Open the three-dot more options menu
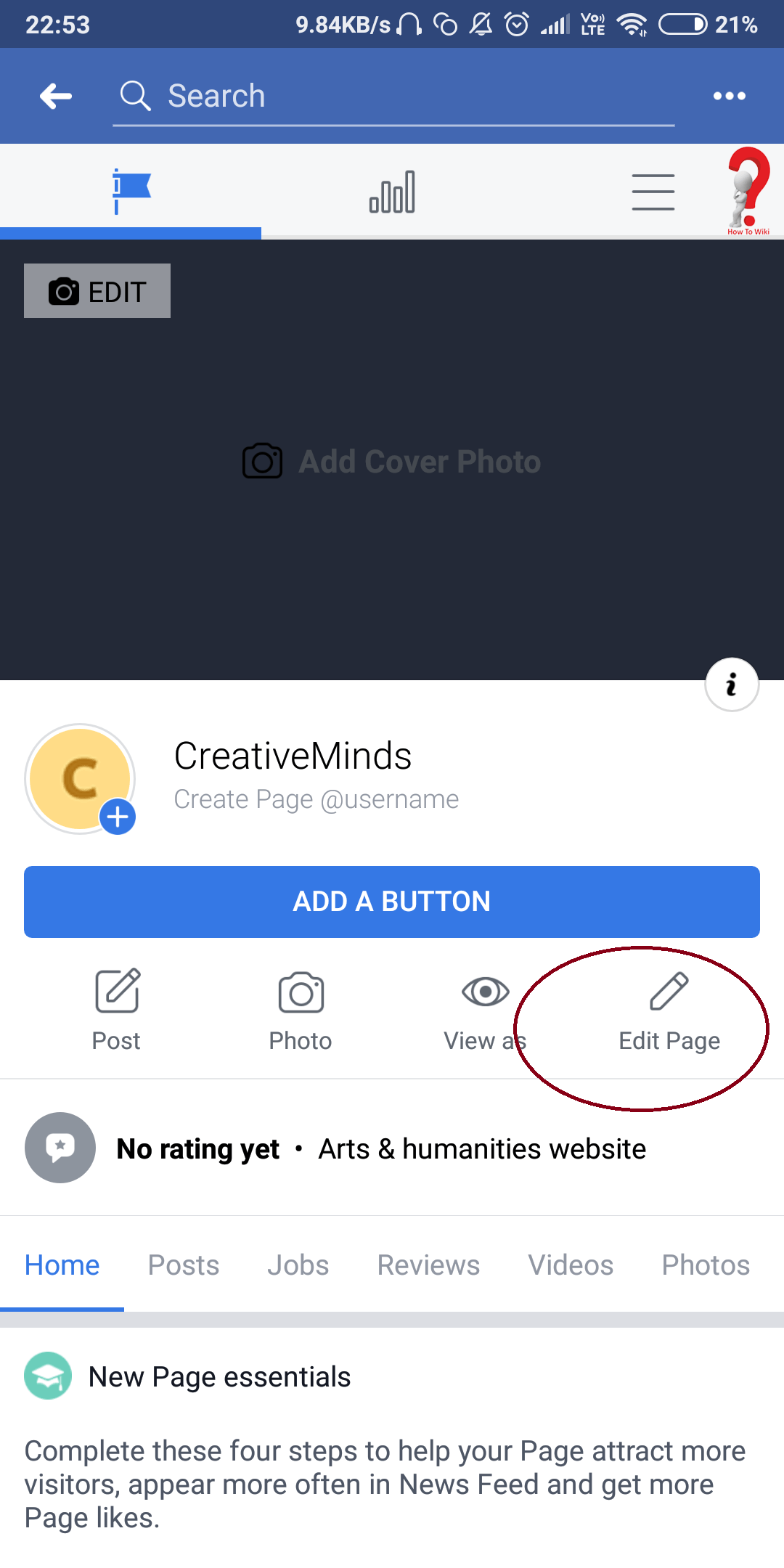784x1568 pixels. click(729, 96)
